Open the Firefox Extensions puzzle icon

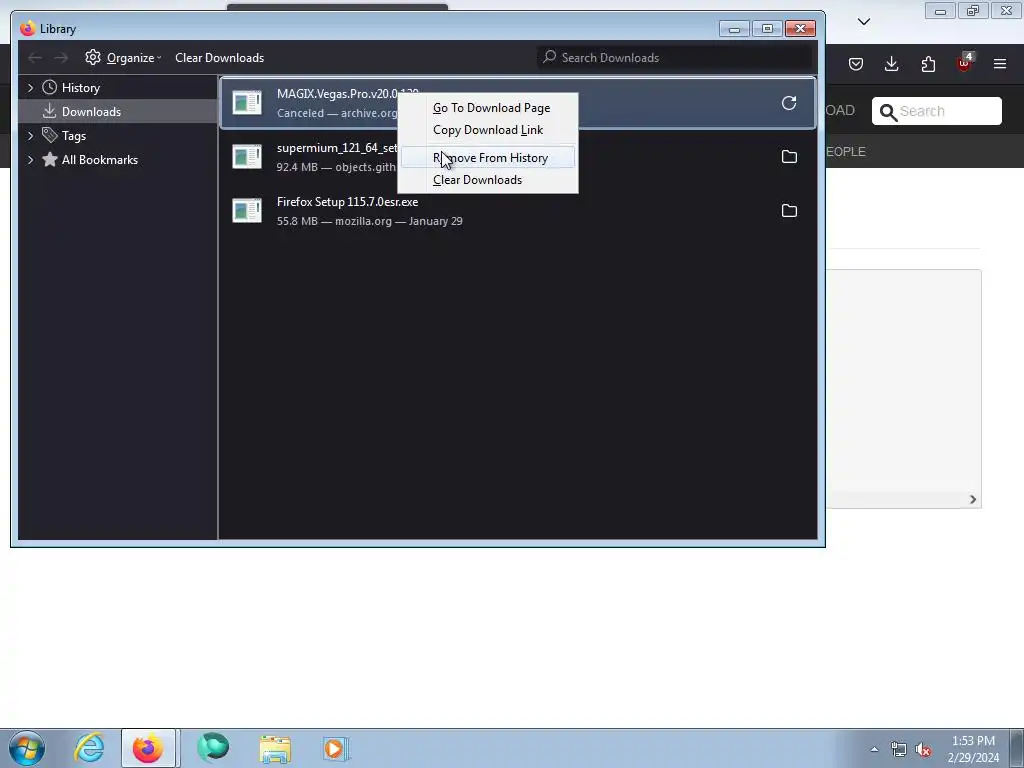(x=928, y=64)
